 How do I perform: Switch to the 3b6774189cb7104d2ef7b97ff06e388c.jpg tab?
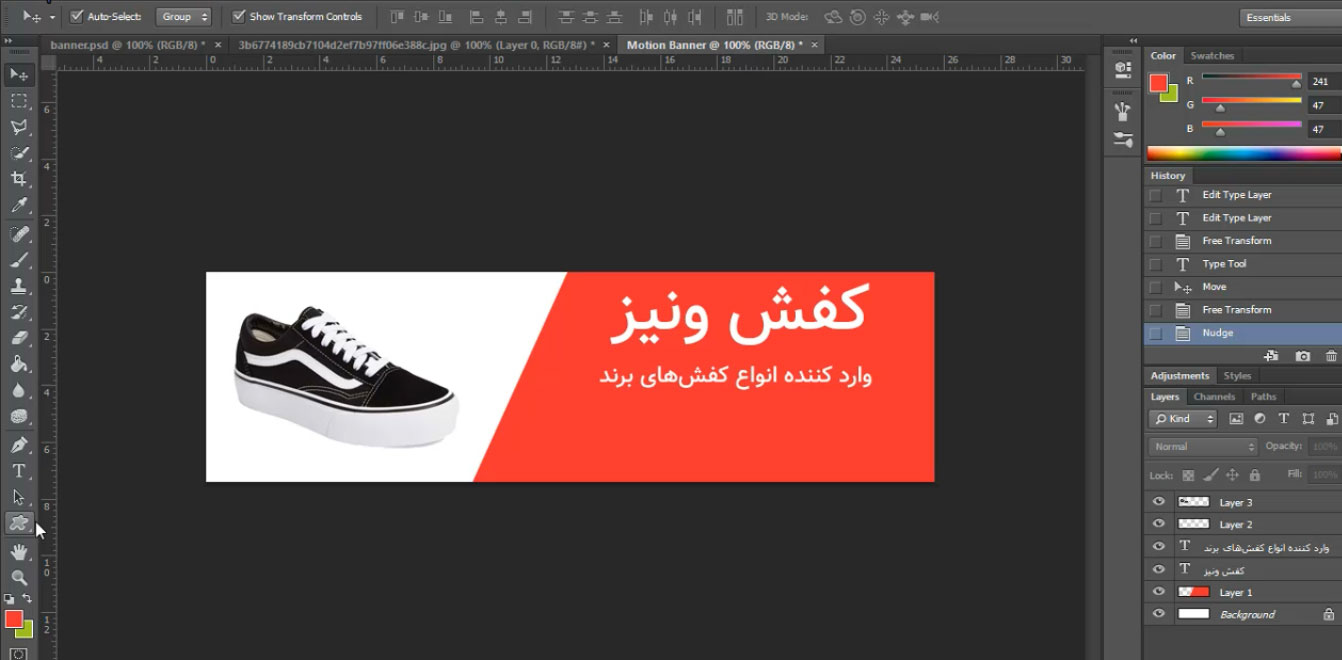point(415,45)
